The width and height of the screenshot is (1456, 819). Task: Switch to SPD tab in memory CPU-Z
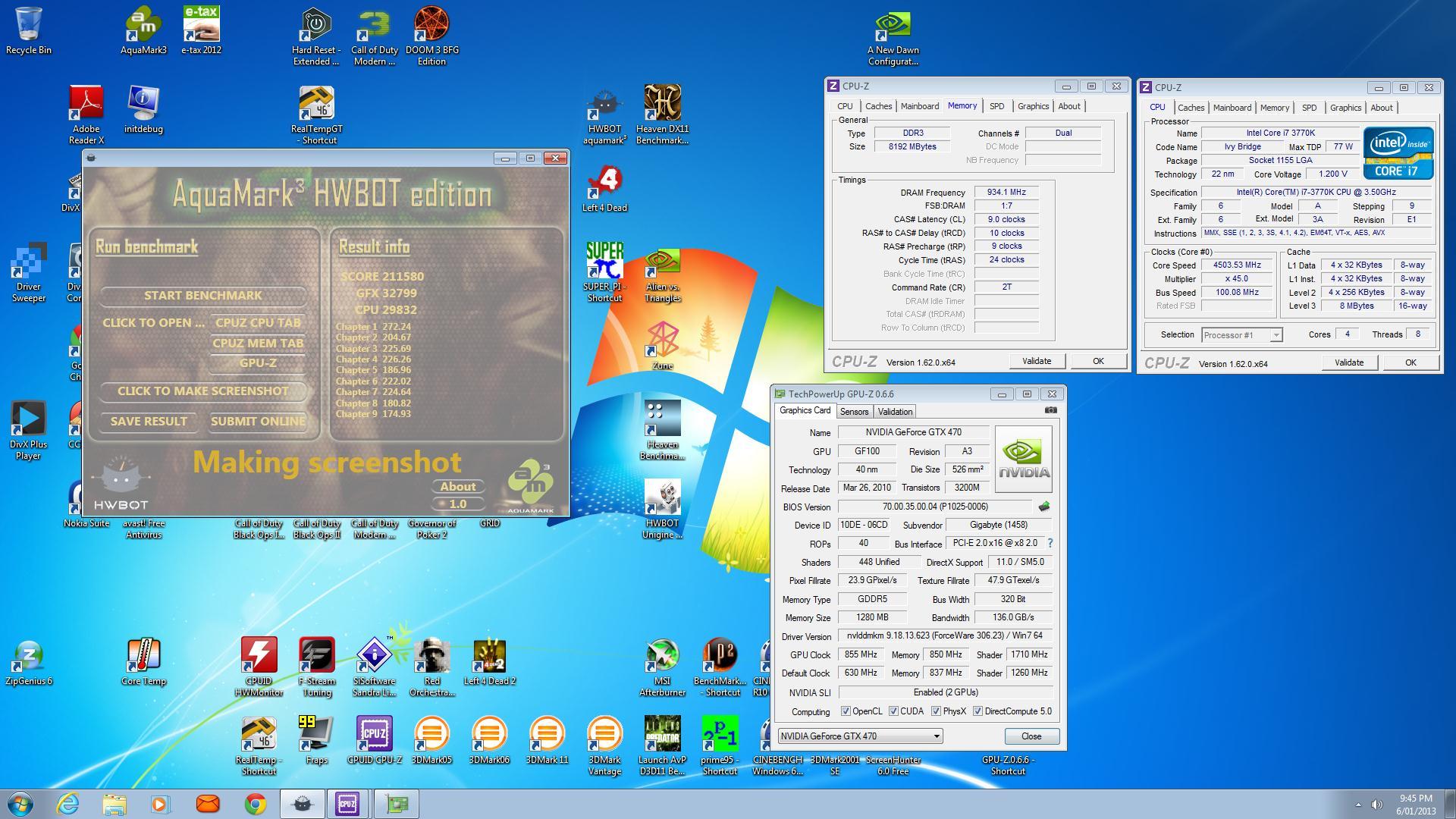click(996, 106)
